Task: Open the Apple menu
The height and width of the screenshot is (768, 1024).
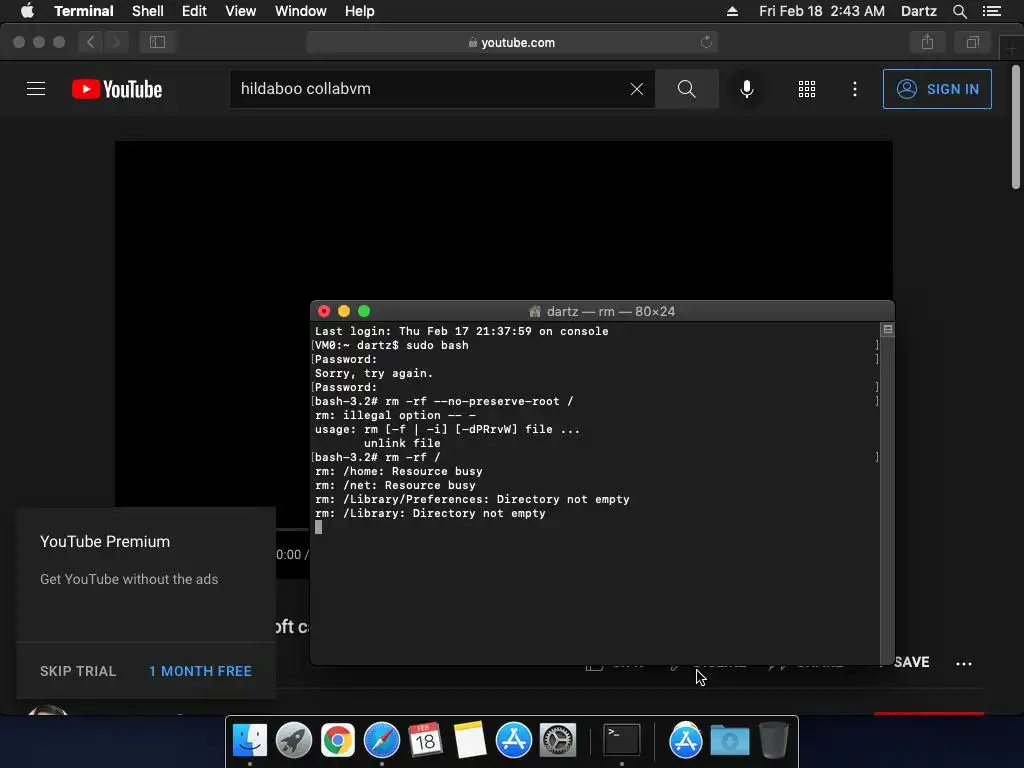Action: coord(27,11)
